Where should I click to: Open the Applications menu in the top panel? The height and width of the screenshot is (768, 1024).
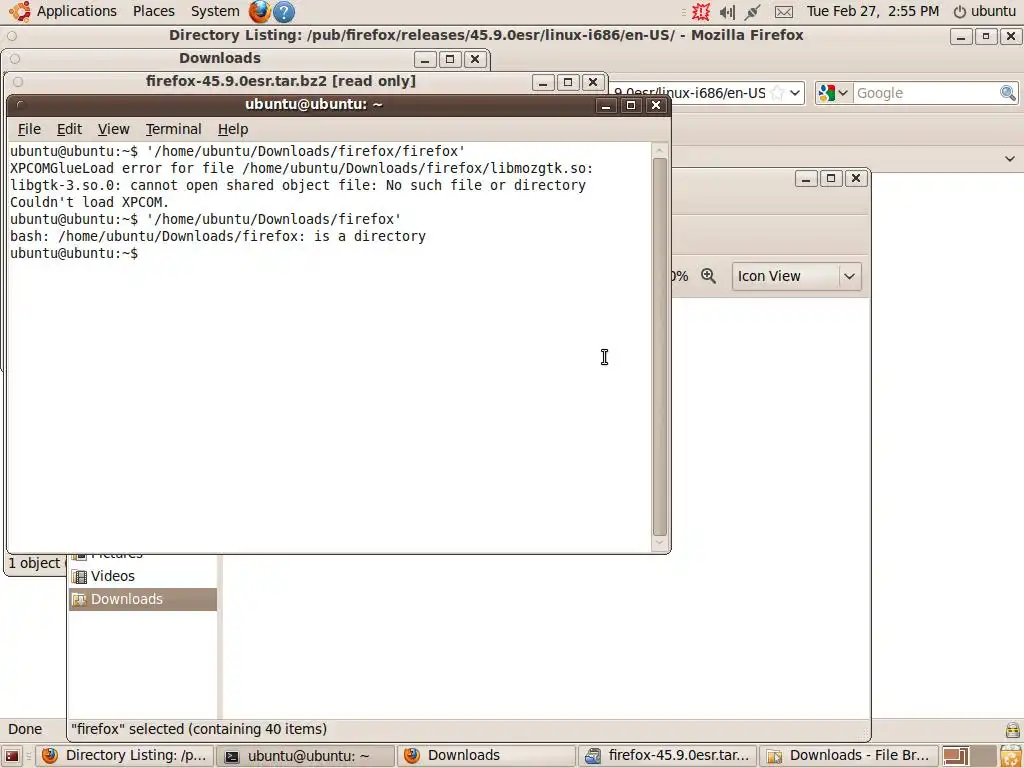(76, 11)
